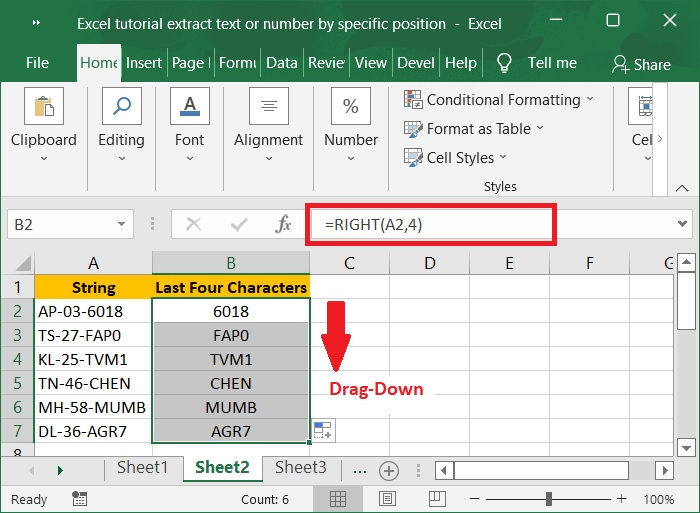Switch to the Sheet3 tab

(300, 468)
